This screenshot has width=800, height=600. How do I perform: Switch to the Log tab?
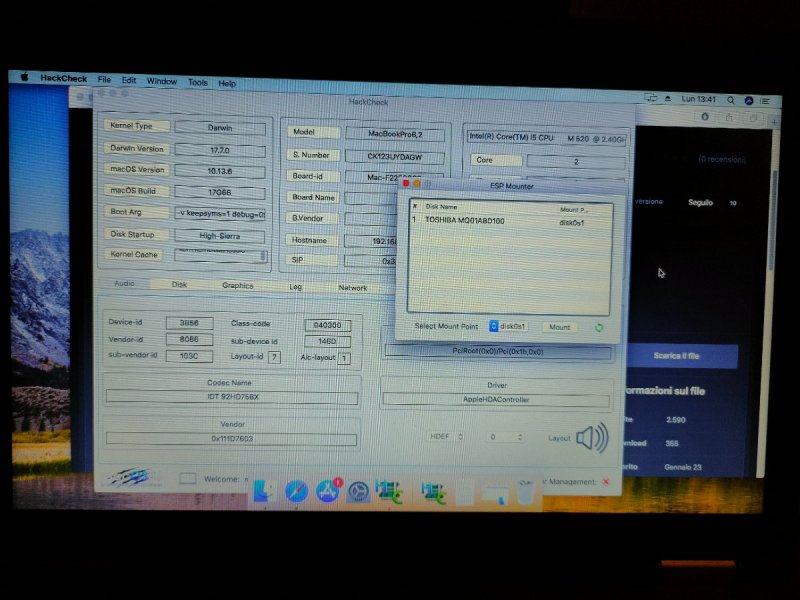click(x=295, y=287)
